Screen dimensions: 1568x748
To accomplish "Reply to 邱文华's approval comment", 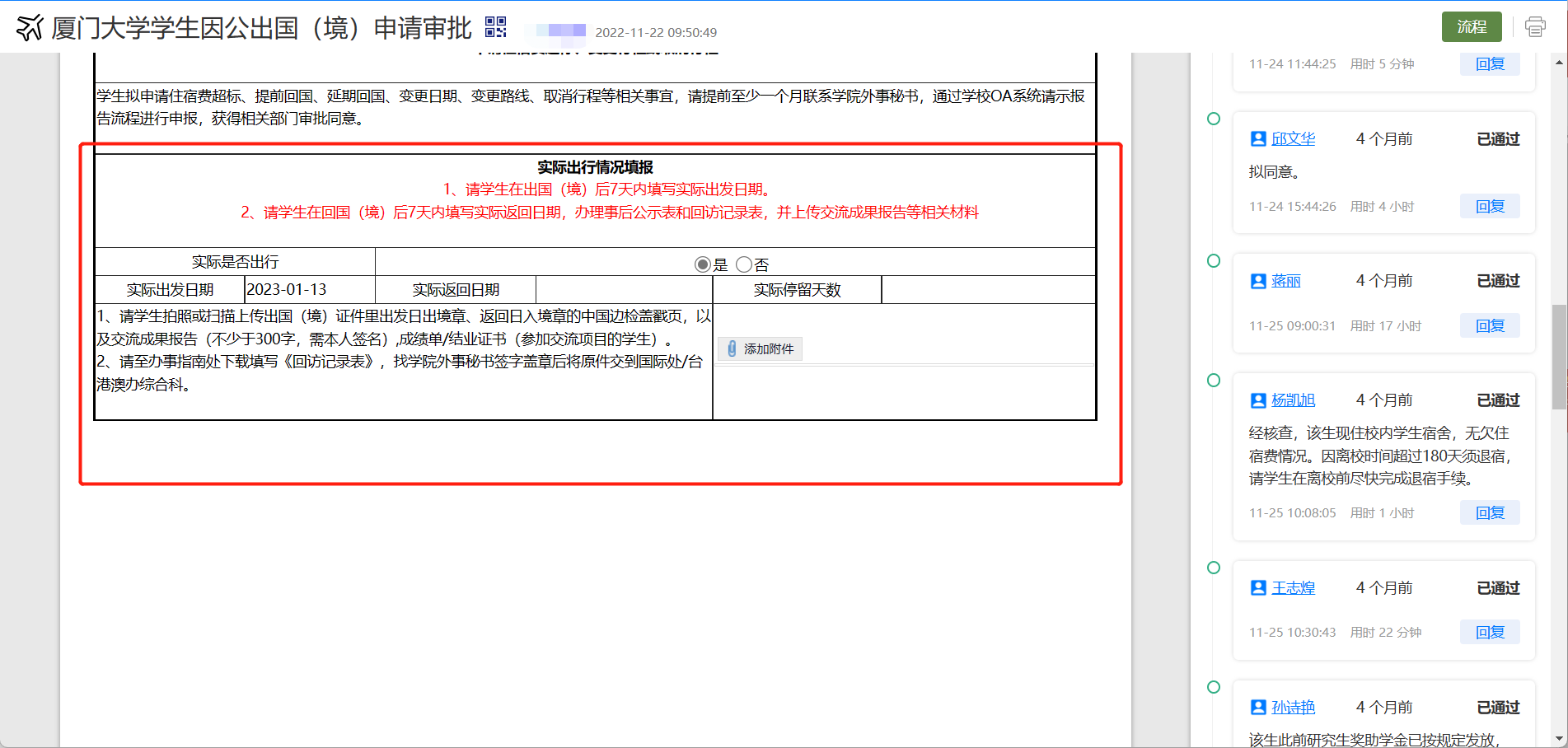I will point(1490,207).
